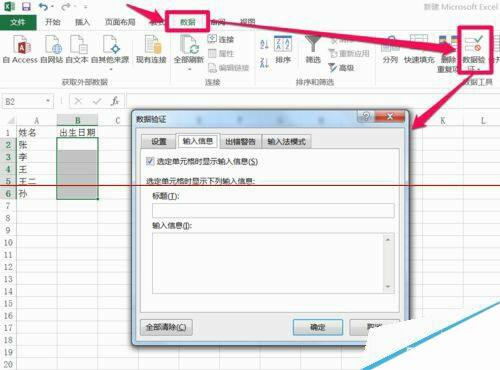Select column A header

pyautogui.click(x=37, y=121)
